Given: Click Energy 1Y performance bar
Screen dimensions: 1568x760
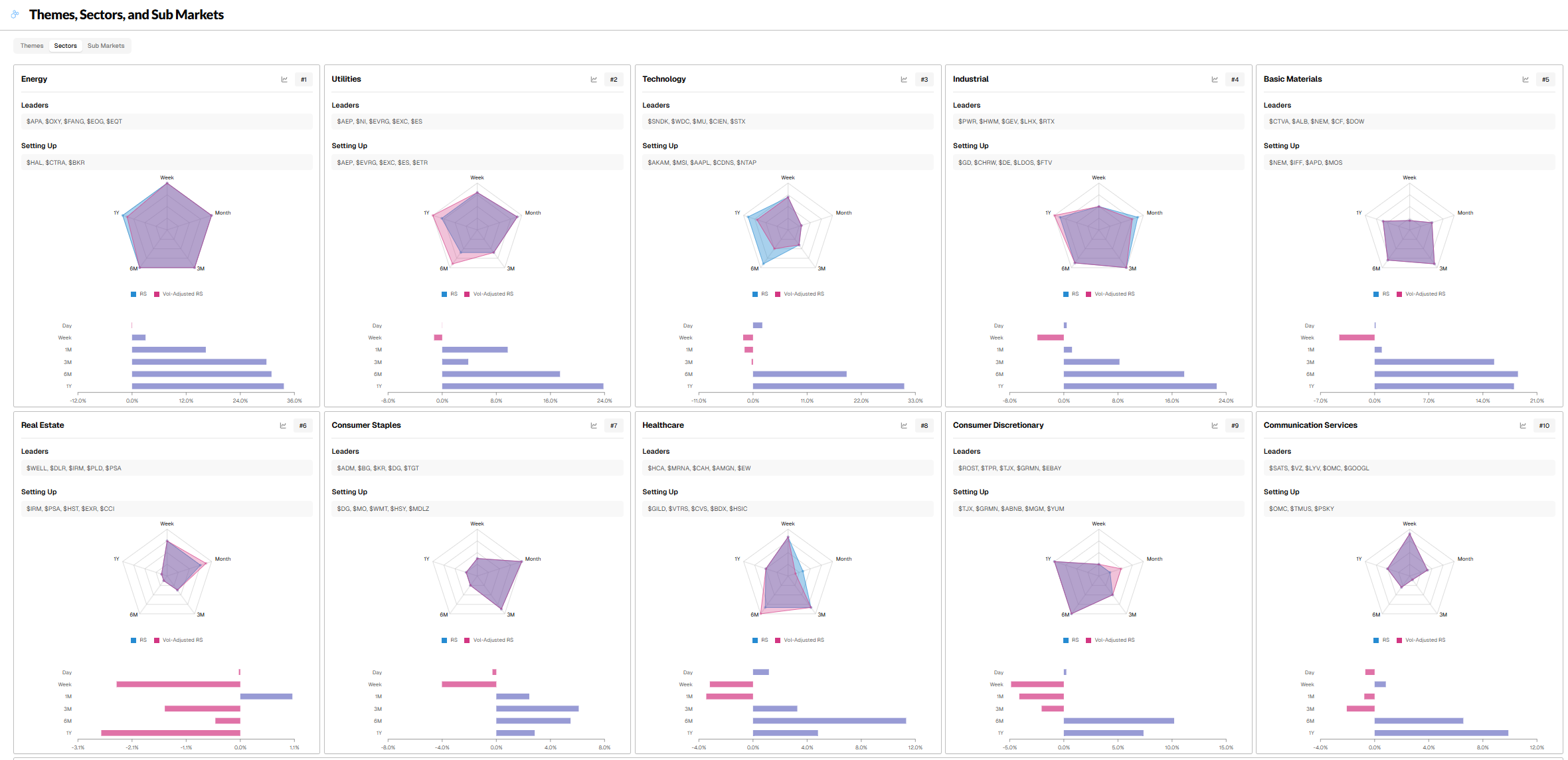Looking at the screenshot, I should (207, 386).
